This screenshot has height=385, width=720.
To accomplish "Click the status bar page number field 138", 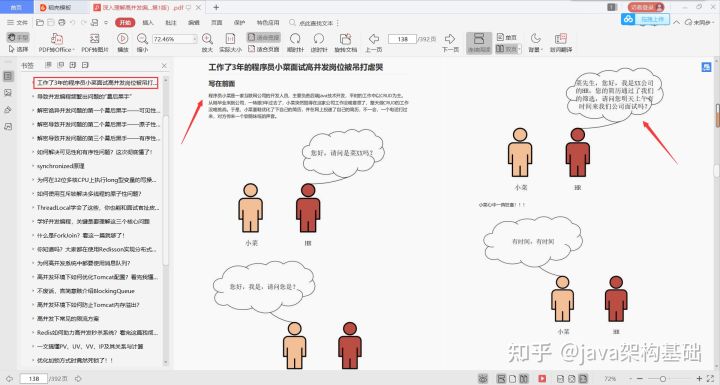I will [x=34, y=379].
